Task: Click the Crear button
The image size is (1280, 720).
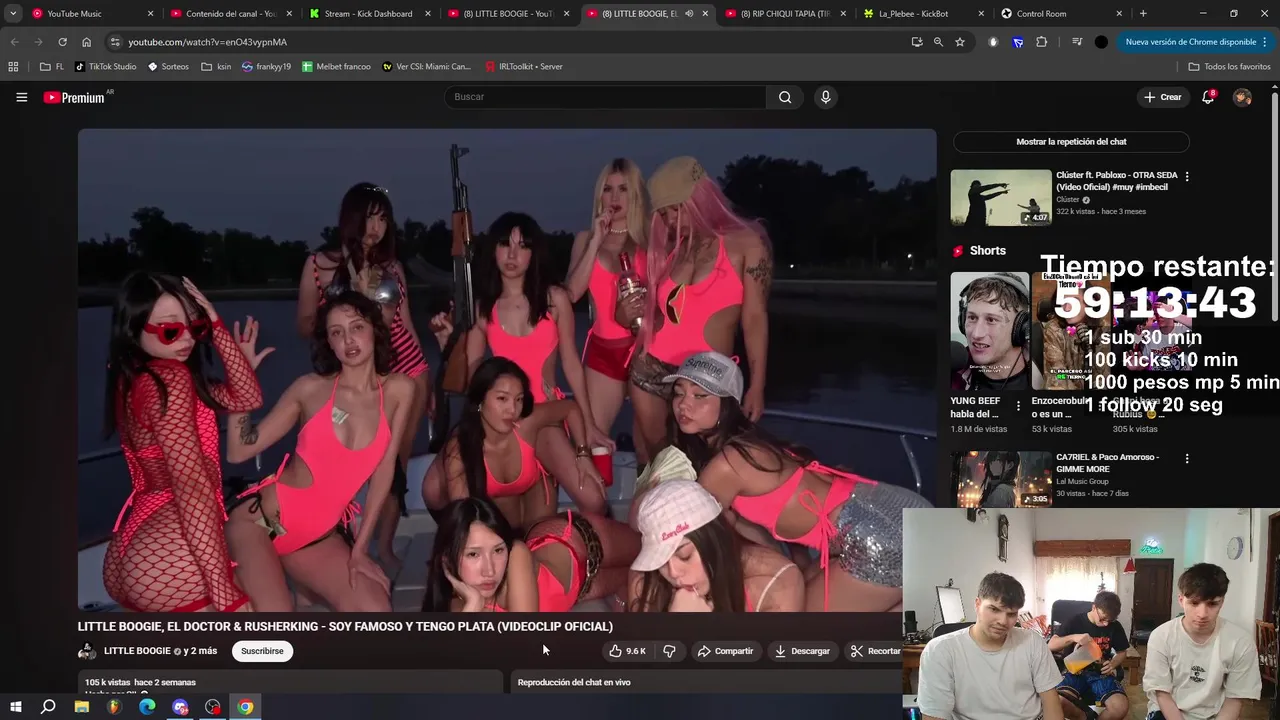Action: click(x=1163, y=97)
